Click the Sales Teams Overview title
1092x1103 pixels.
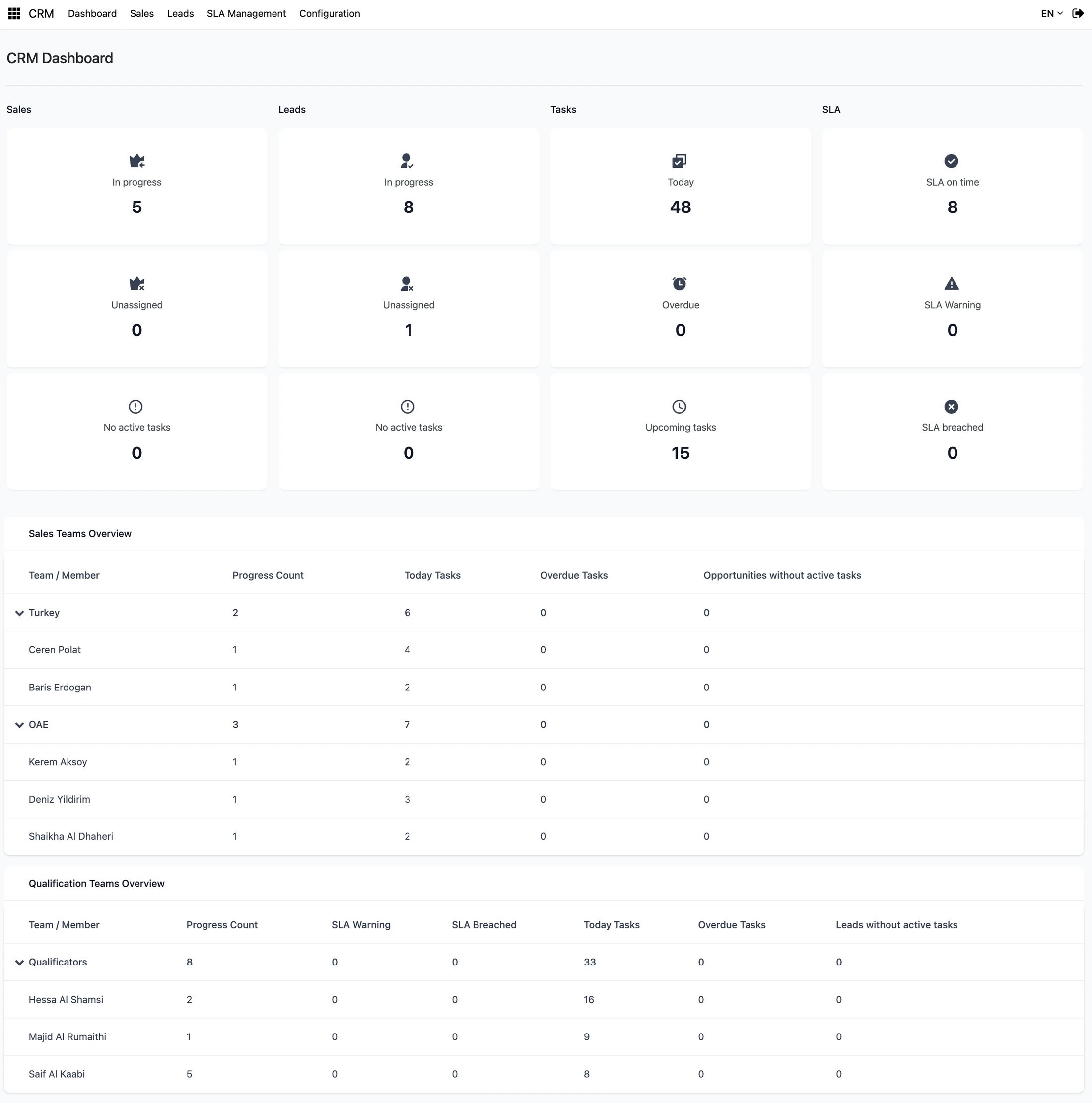click(x=80, y=533)
